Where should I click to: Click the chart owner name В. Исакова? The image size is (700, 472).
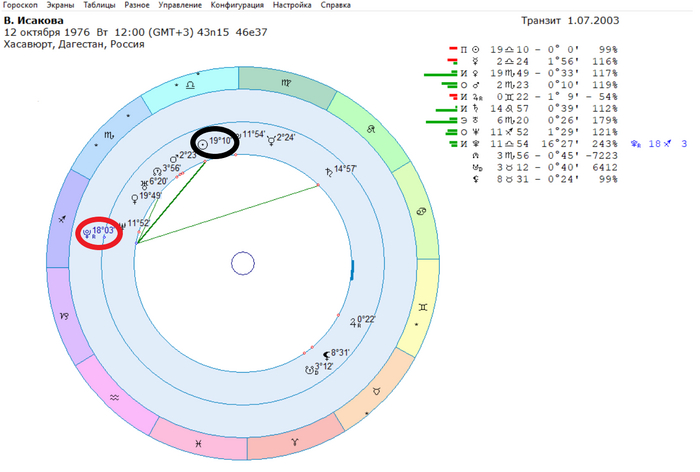(33, 20)
